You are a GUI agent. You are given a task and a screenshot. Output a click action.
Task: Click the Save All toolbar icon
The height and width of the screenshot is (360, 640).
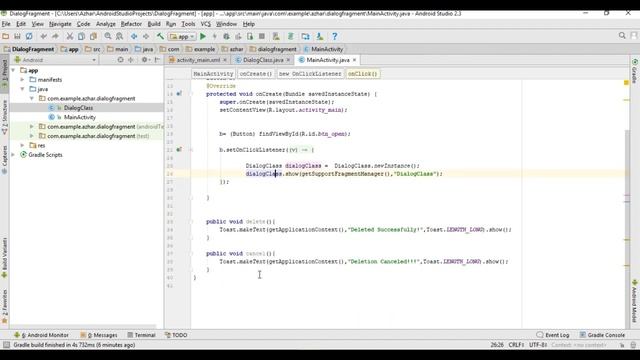point(17,36)
